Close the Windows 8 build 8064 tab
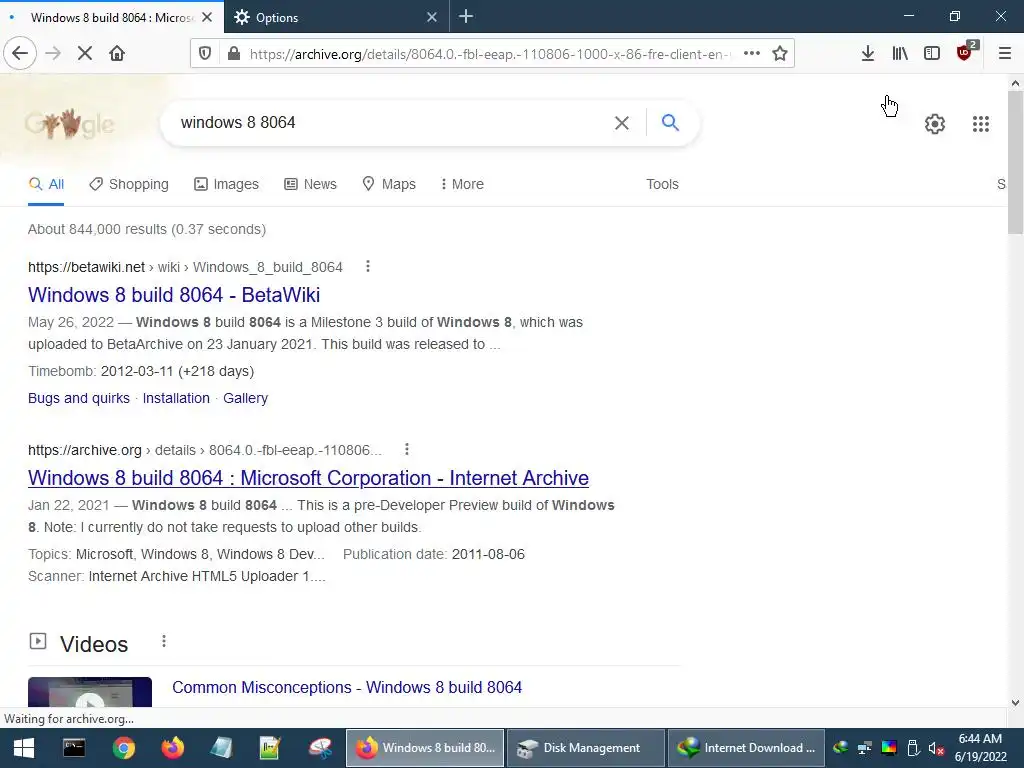 pyautogui.click(x=207, y=17)
